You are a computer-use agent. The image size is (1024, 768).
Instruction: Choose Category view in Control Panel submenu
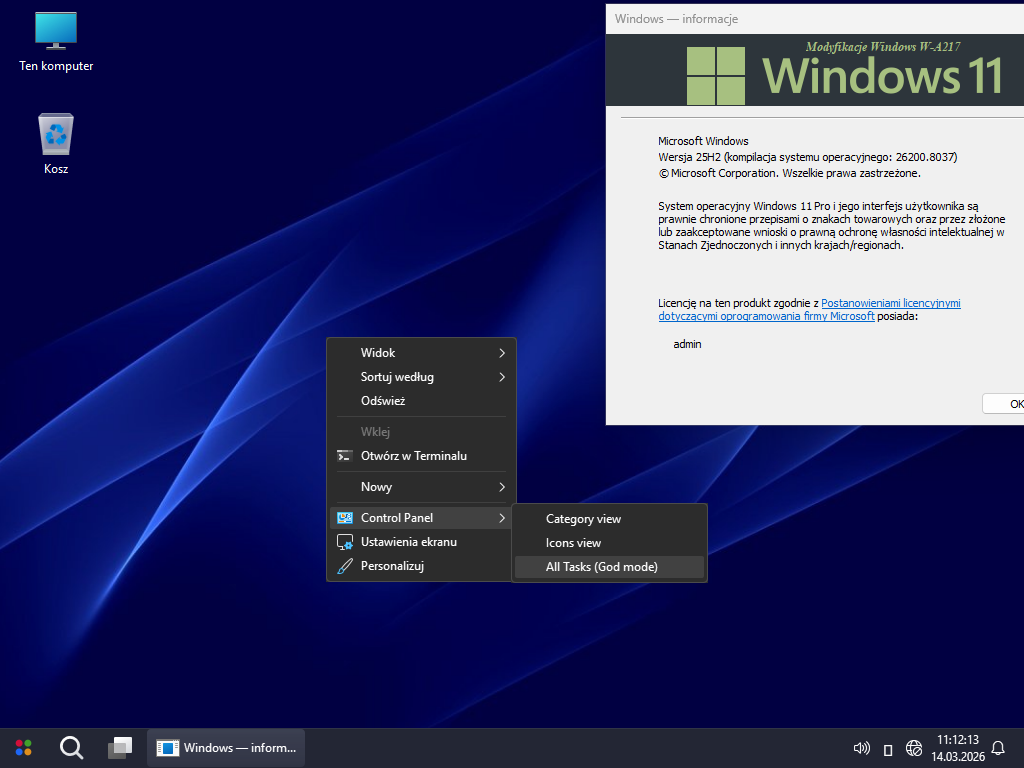coord(583,519)
